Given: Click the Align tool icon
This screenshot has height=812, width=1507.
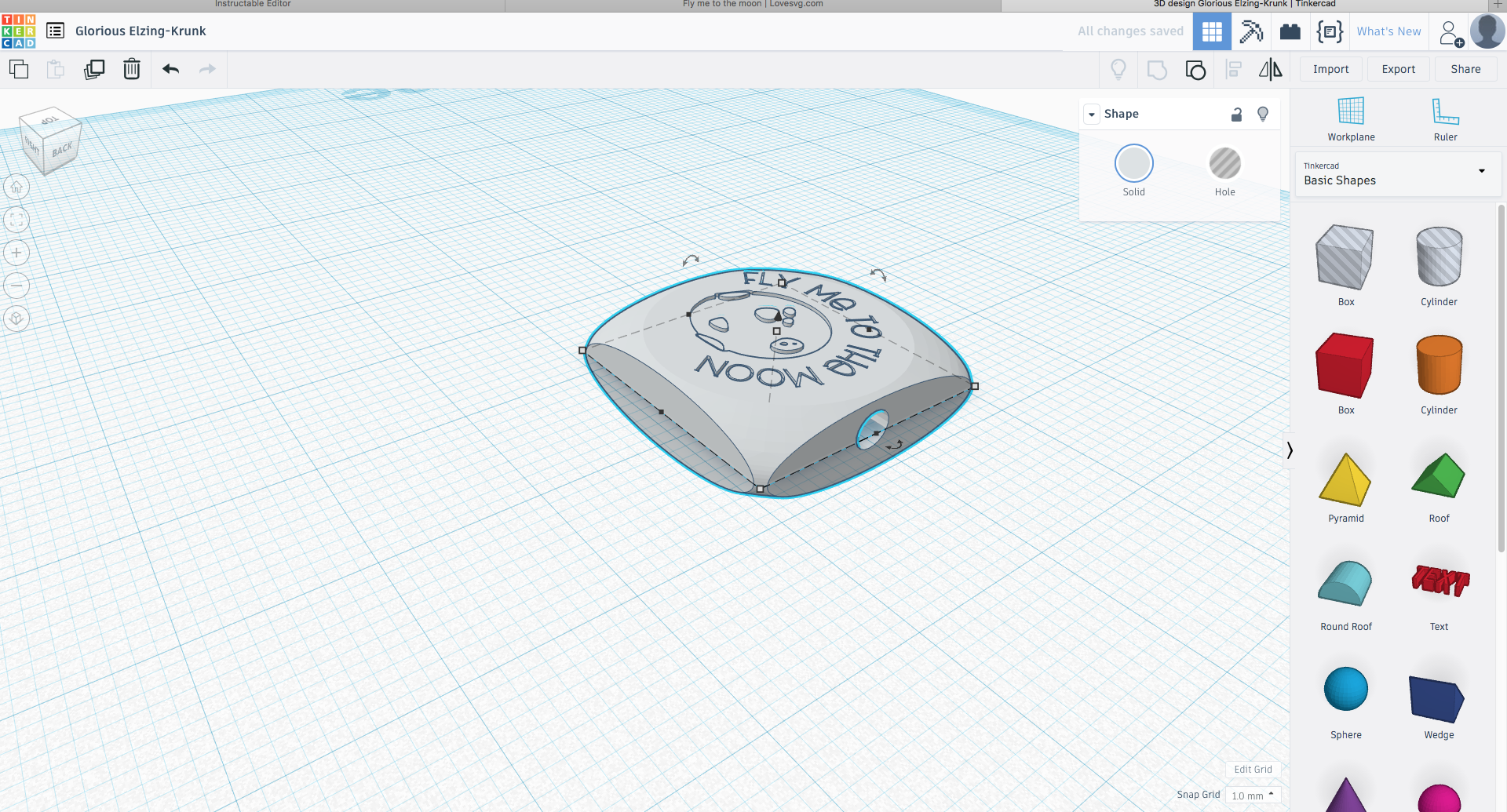Looking at the screenshot, I should (x=1234, y=70).
